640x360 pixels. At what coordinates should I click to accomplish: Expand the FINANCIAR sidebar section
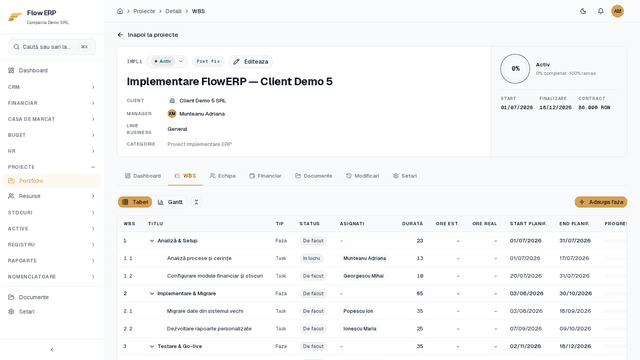click(x=52, y=103)
